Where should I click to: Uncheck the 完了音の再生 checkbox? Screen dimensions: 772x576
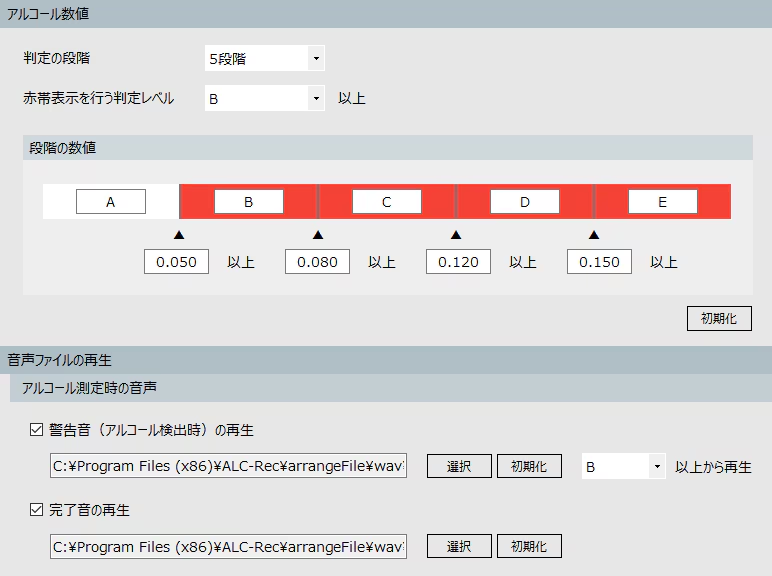37,510
